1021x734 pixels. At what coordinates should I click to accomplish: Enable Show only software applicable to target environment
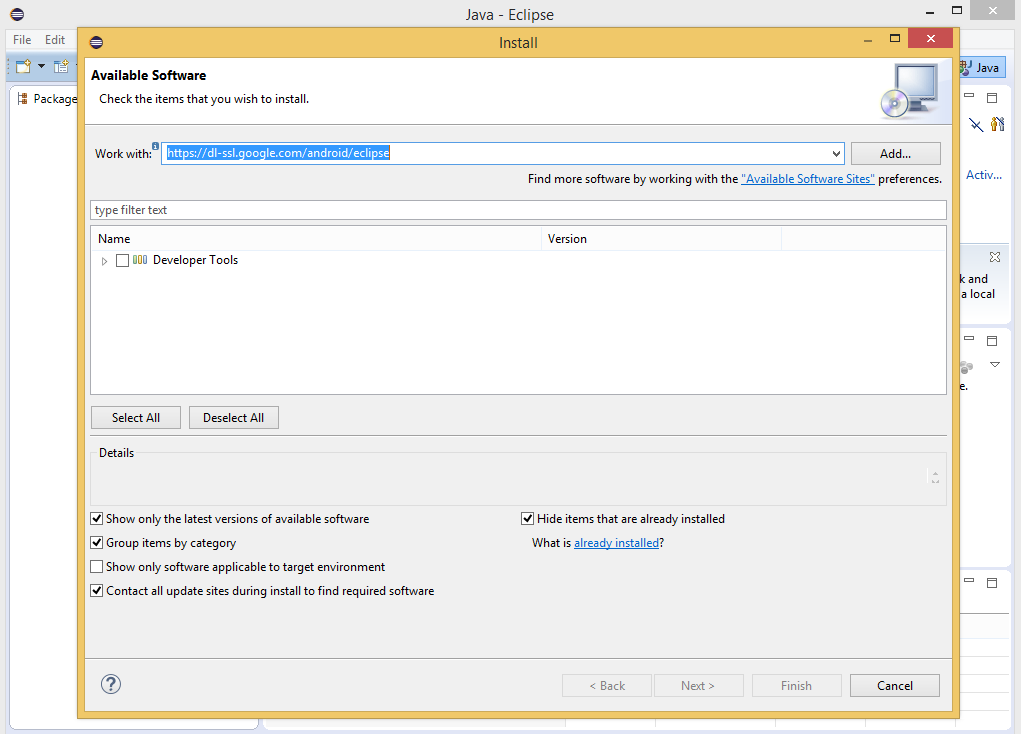(96, 566)
